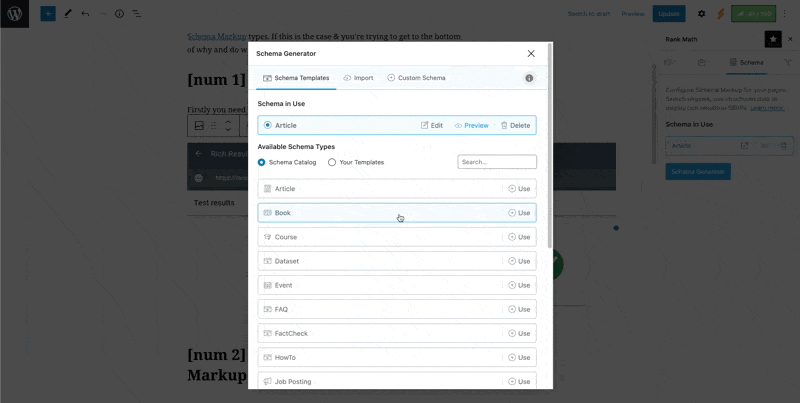
Task: Click the Event schema calendar icon
Action: [x=267, y=285]
